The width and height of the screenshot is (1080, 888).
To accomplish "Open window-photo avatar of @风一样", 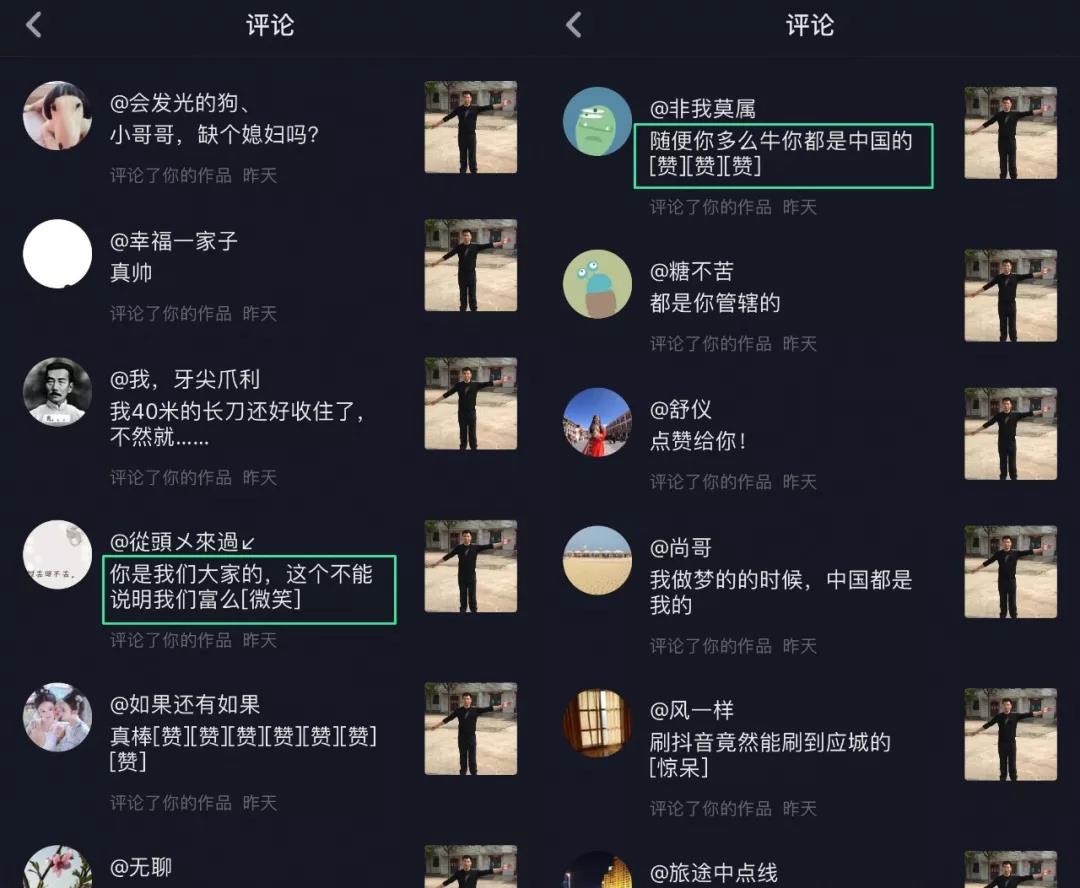I will coord(597,723).
